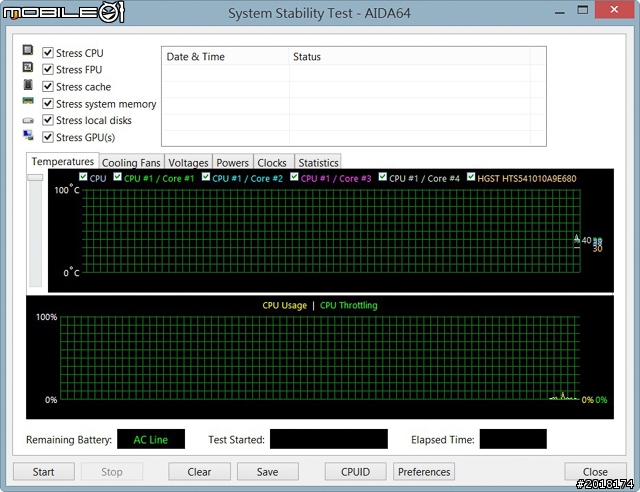Toggle CPU #1 / Core #1 graph checkbox
The image size is (640, 492).
pos(118,177)
